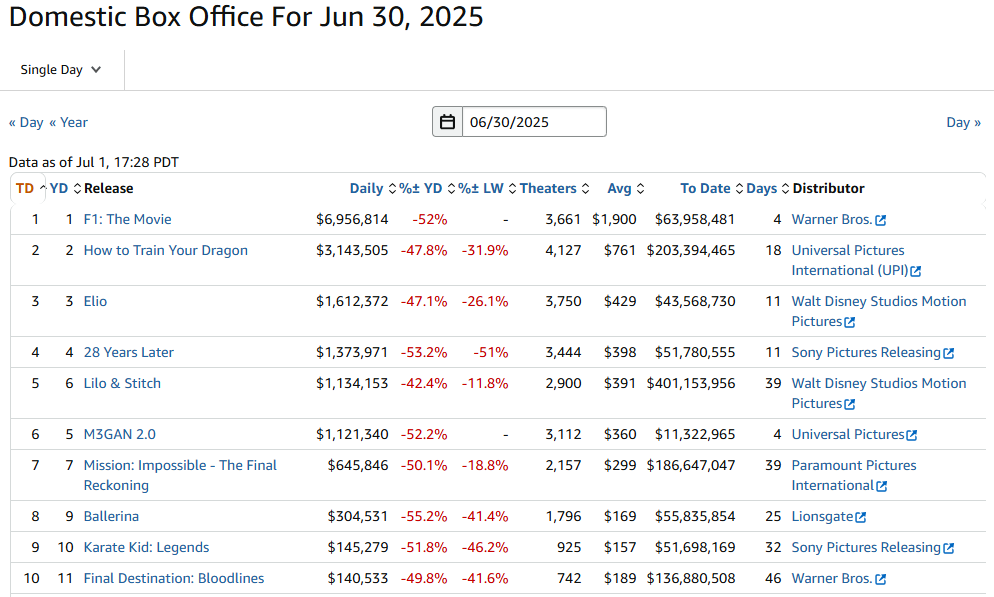
Task: Select the $203,394,465 to-date total
Action: click(x=691, y=250)
